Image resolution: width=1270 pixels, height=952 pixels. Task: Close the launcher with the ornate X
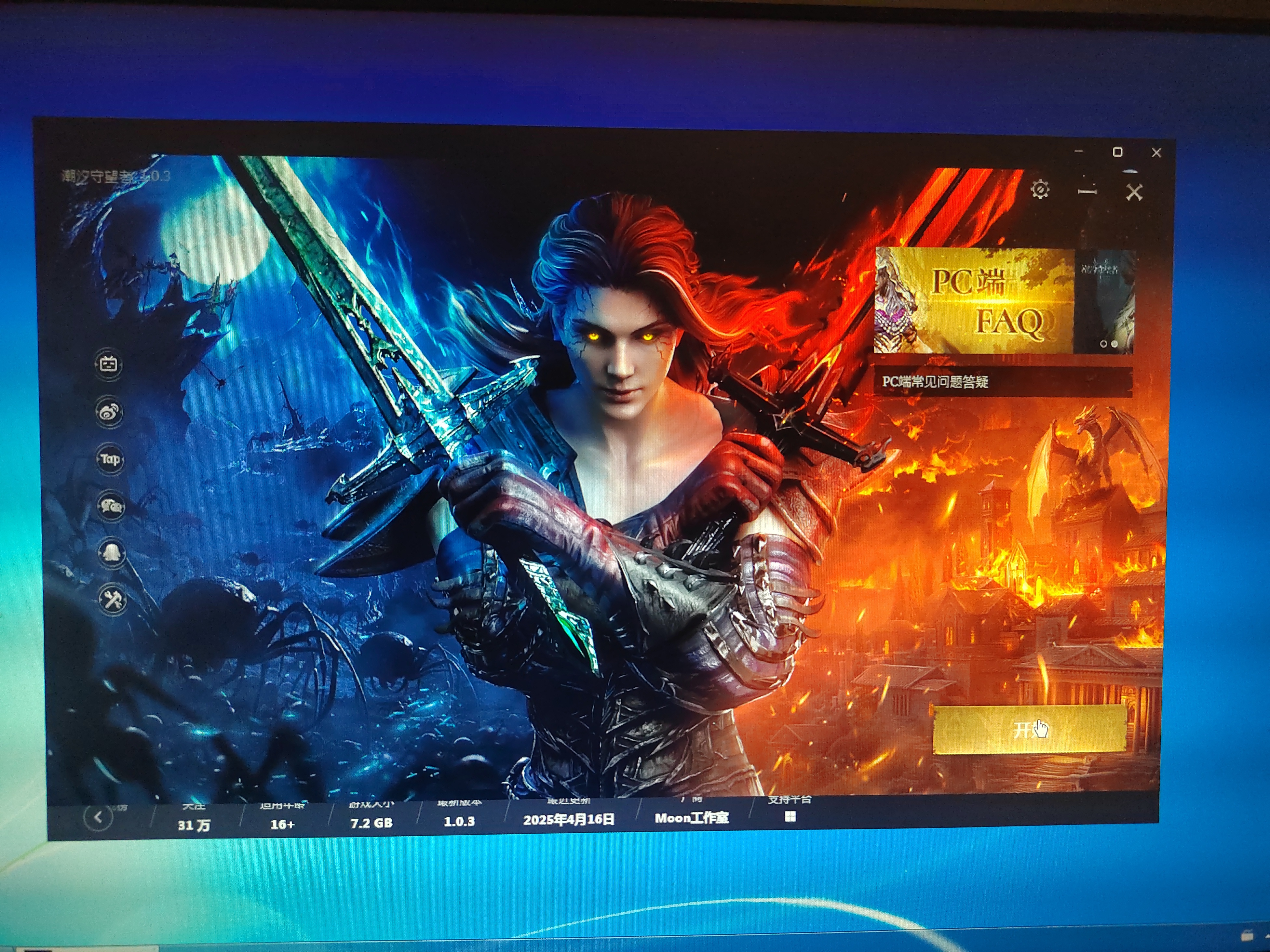click(1134, 192)
